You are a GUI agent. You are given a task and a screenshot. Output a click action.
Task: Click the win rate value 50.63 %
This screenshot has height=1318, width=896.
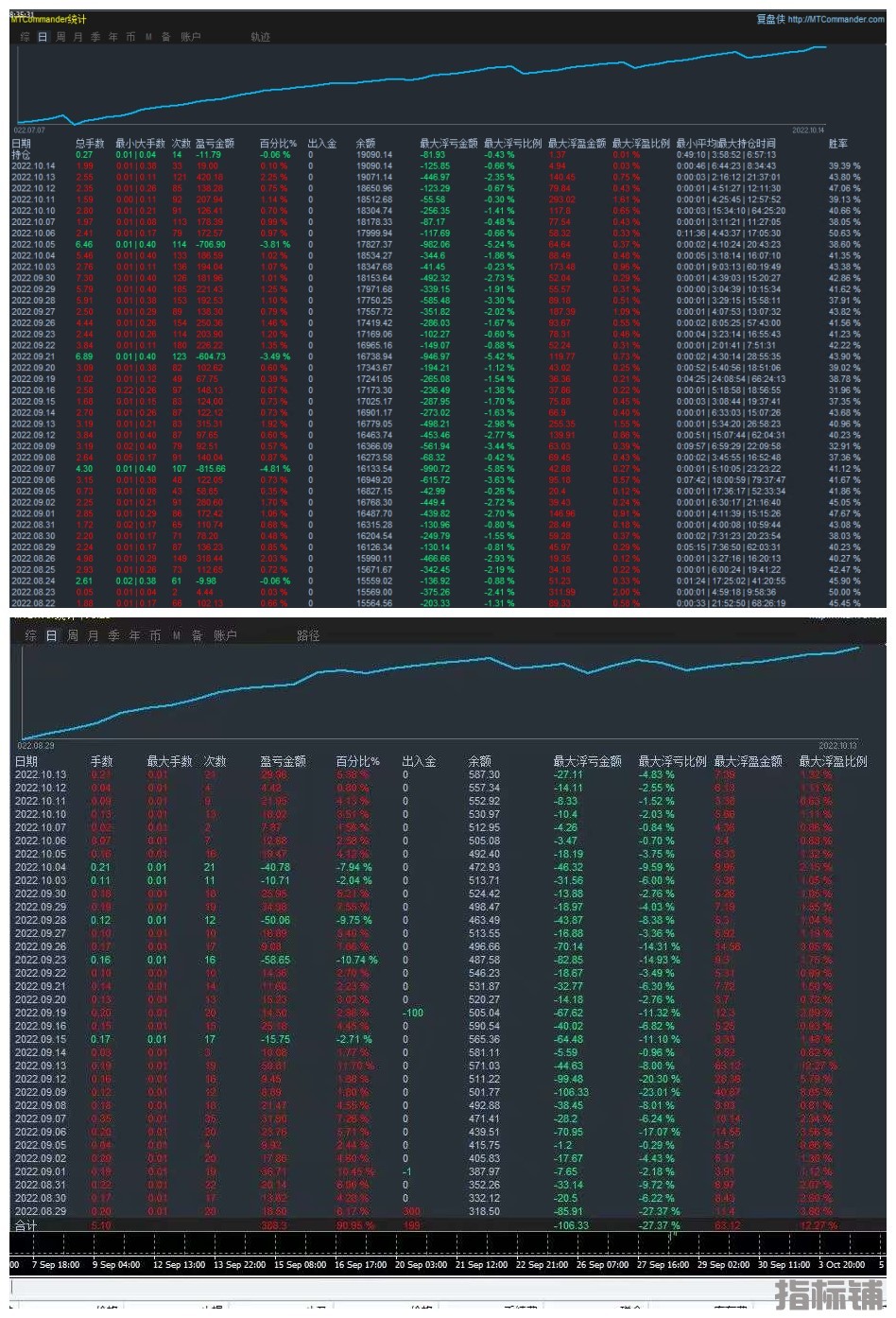tap(845, 234)
